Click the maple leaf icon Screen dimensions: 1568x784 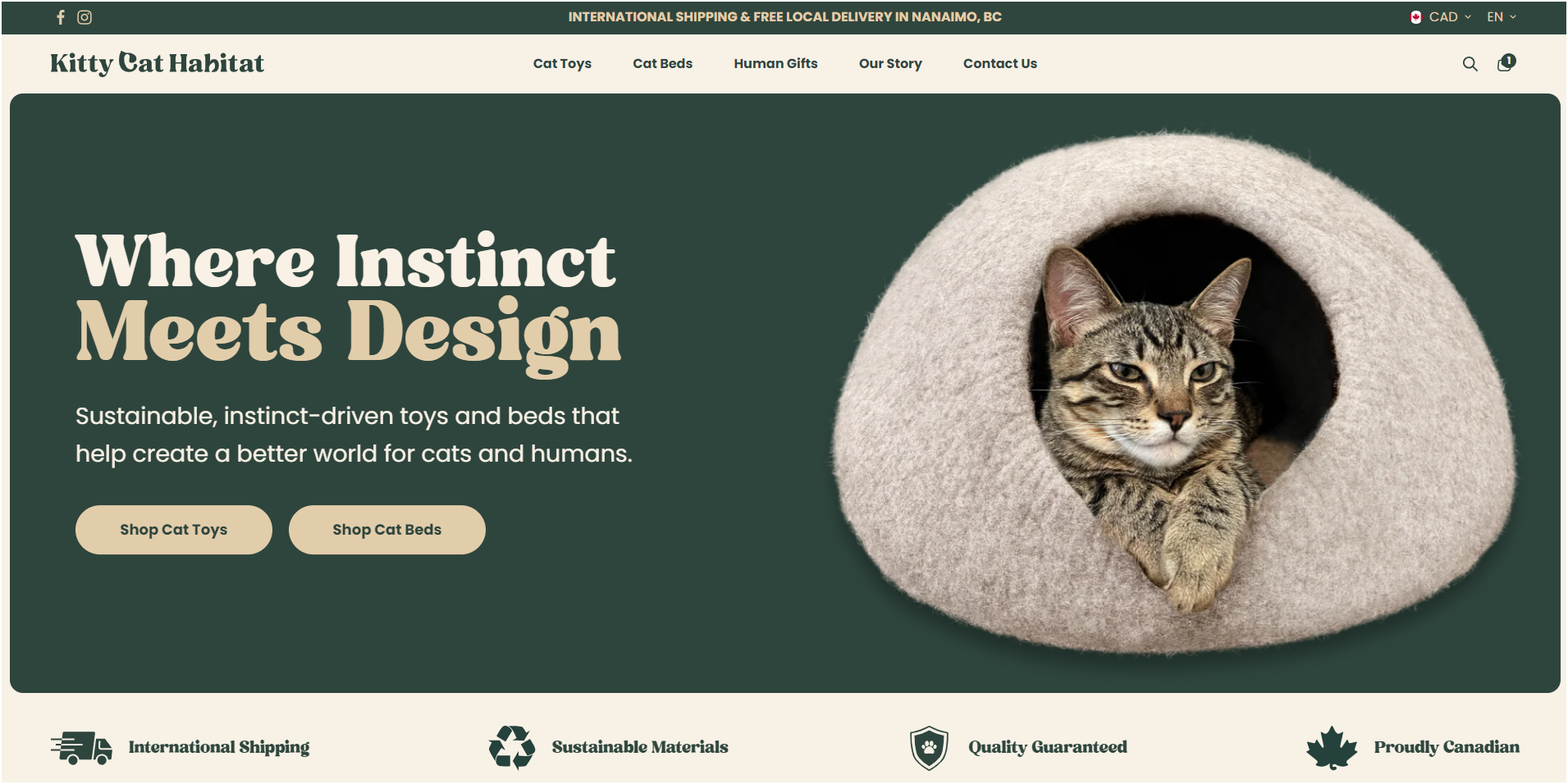click(1332, 748)
